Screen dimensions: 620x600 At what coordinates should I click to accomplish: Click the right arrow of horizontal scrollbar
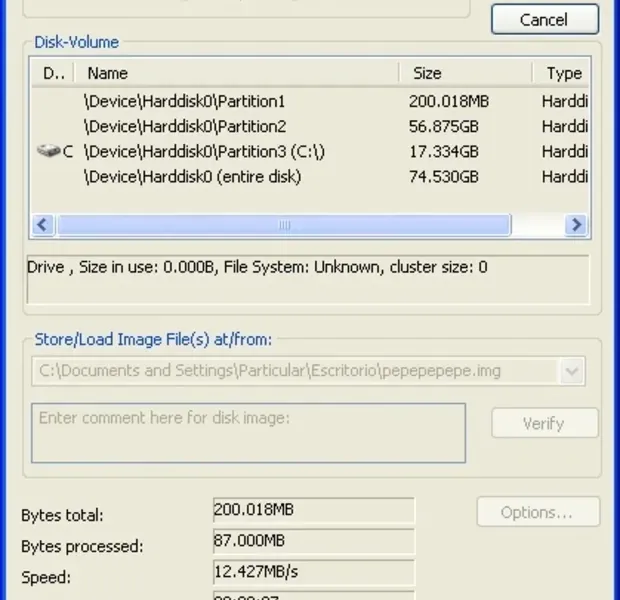576,225
